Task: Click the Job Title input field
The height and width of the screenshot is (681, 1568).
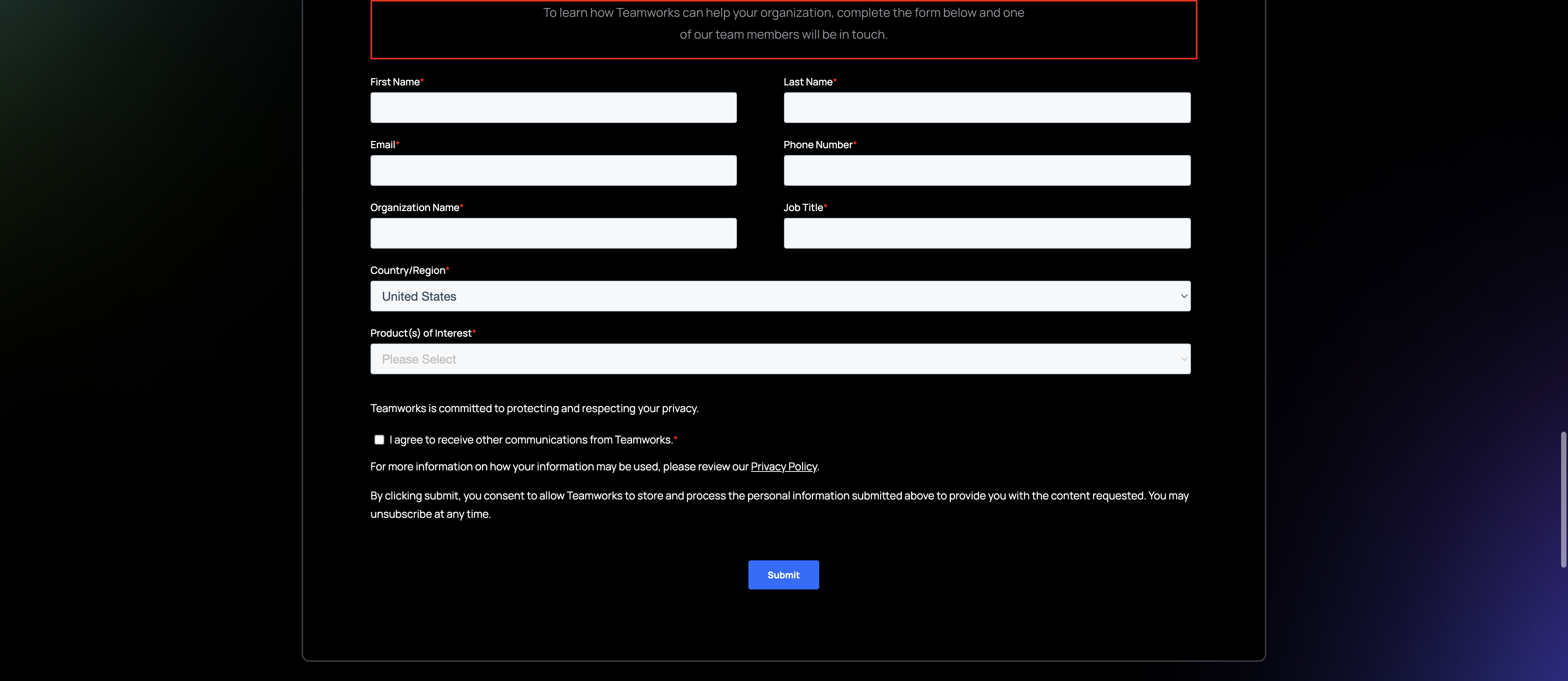Action: pyautogui.click(x=987, y=233)
